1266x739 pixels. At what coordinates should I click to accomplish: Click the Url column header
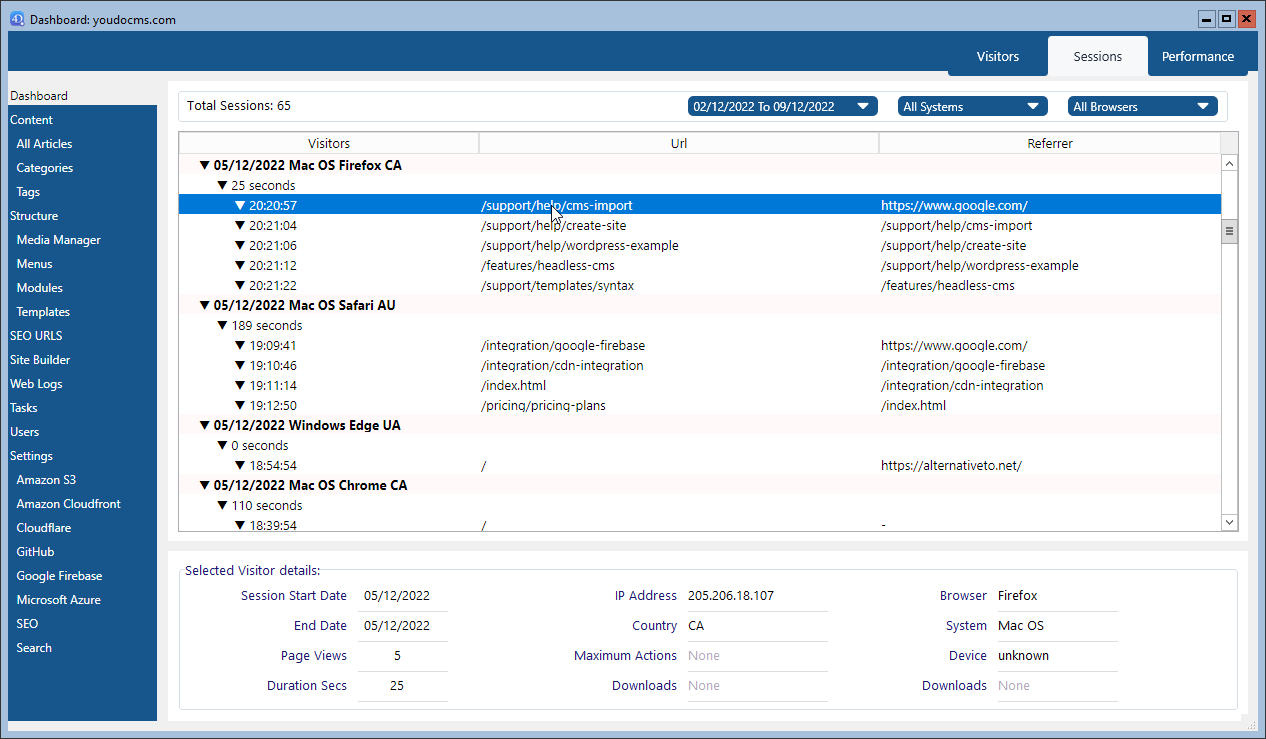678,144
